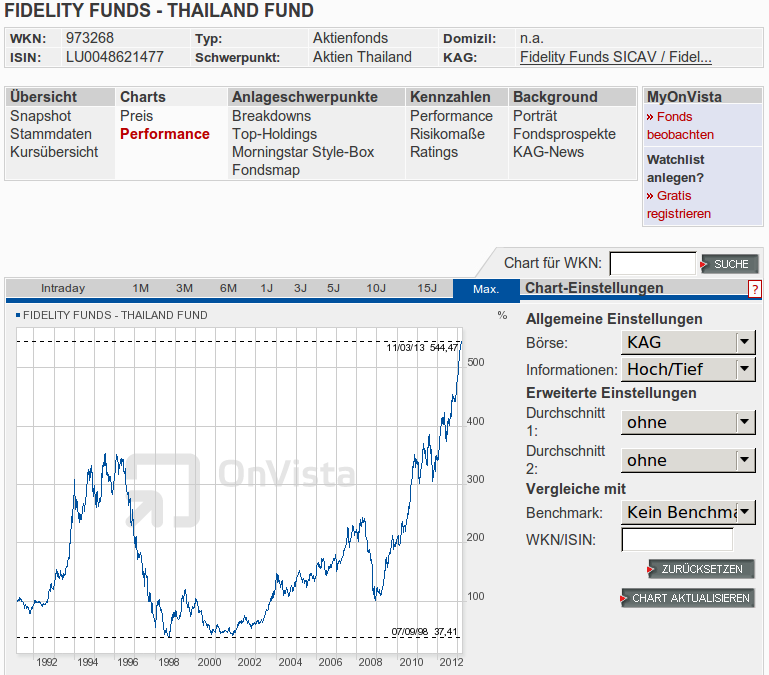Switch chart range to 3M

click(184, 288)
